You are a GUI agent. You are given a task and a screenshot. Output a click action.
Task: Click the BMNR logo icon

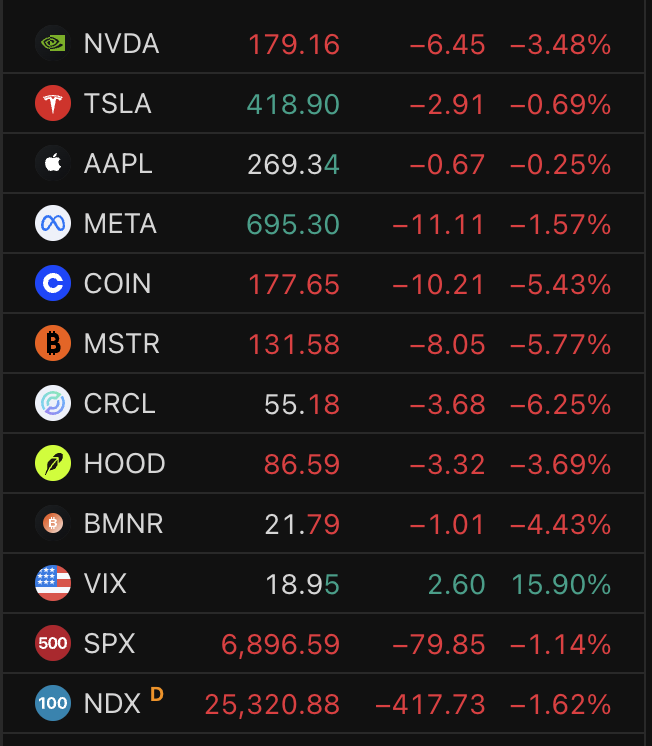click(52, 523)
